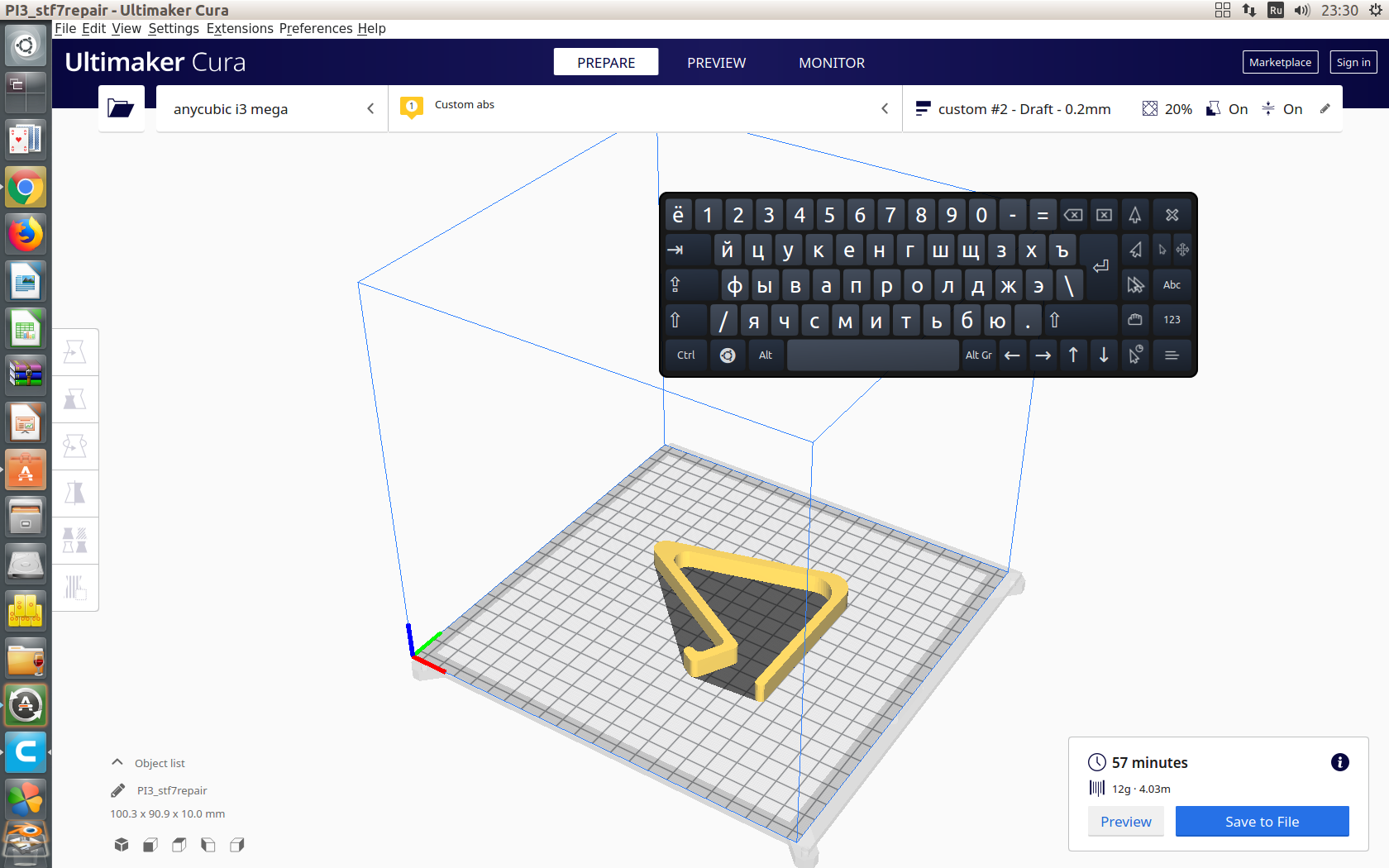Expand the anycubic i3 mega printer selector
Viewport: 1389px width, 868px height.
pos(272,108)
